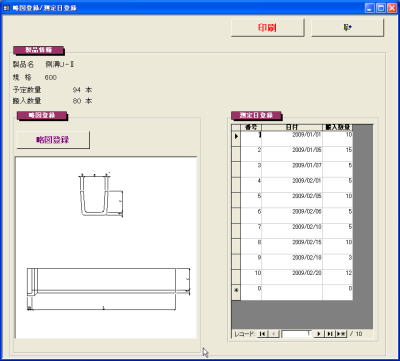Image resolution: width=400 pixels, height=361 pixels.
Task: Click the date cell in row 3
Action: click(292, 169)
